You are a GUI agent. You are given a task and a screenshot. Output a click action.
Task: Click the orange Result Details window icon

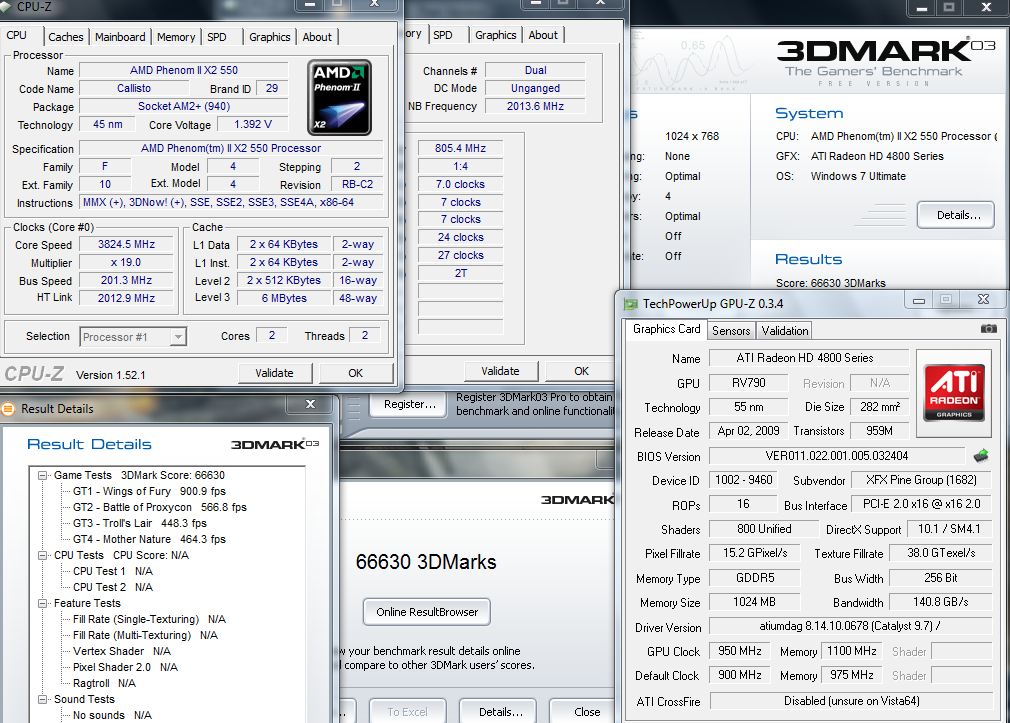8,409
